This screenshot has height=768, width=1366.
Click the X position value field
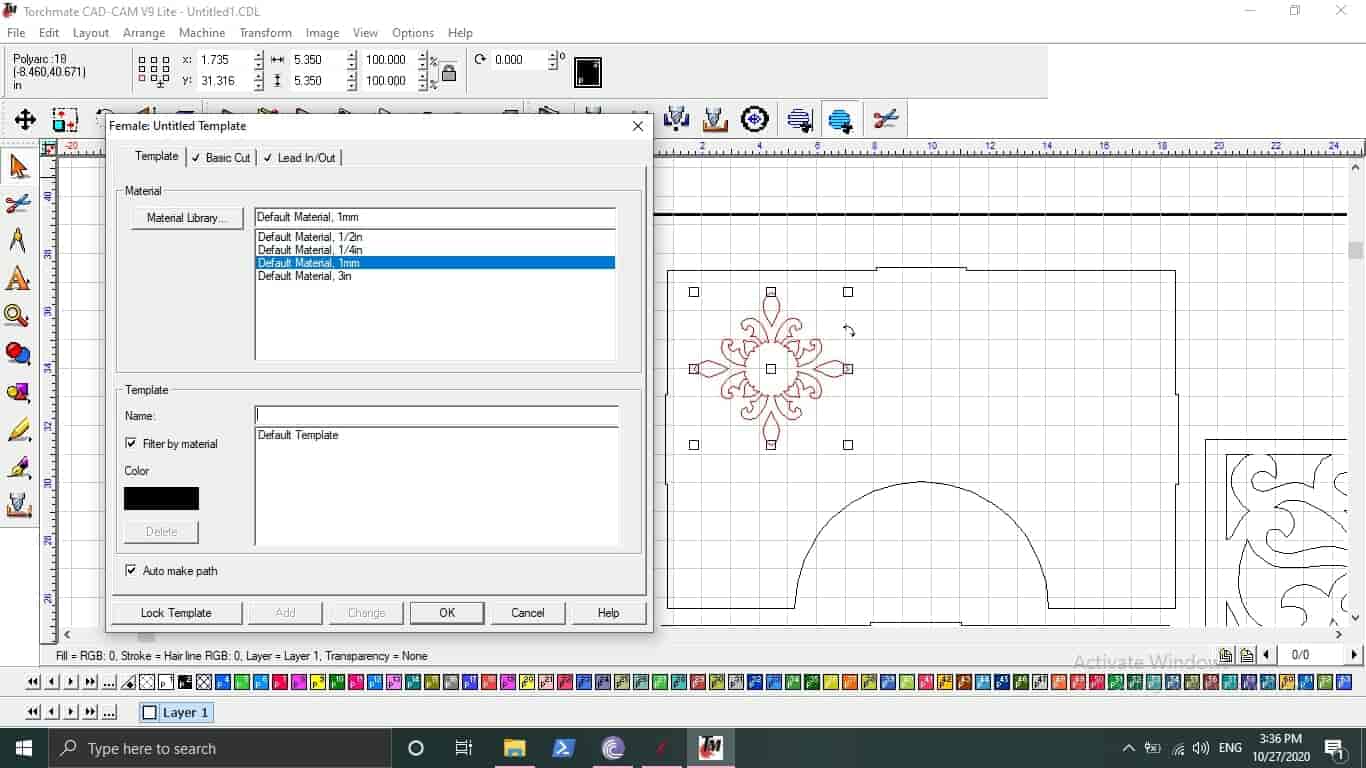pos(224,60)
